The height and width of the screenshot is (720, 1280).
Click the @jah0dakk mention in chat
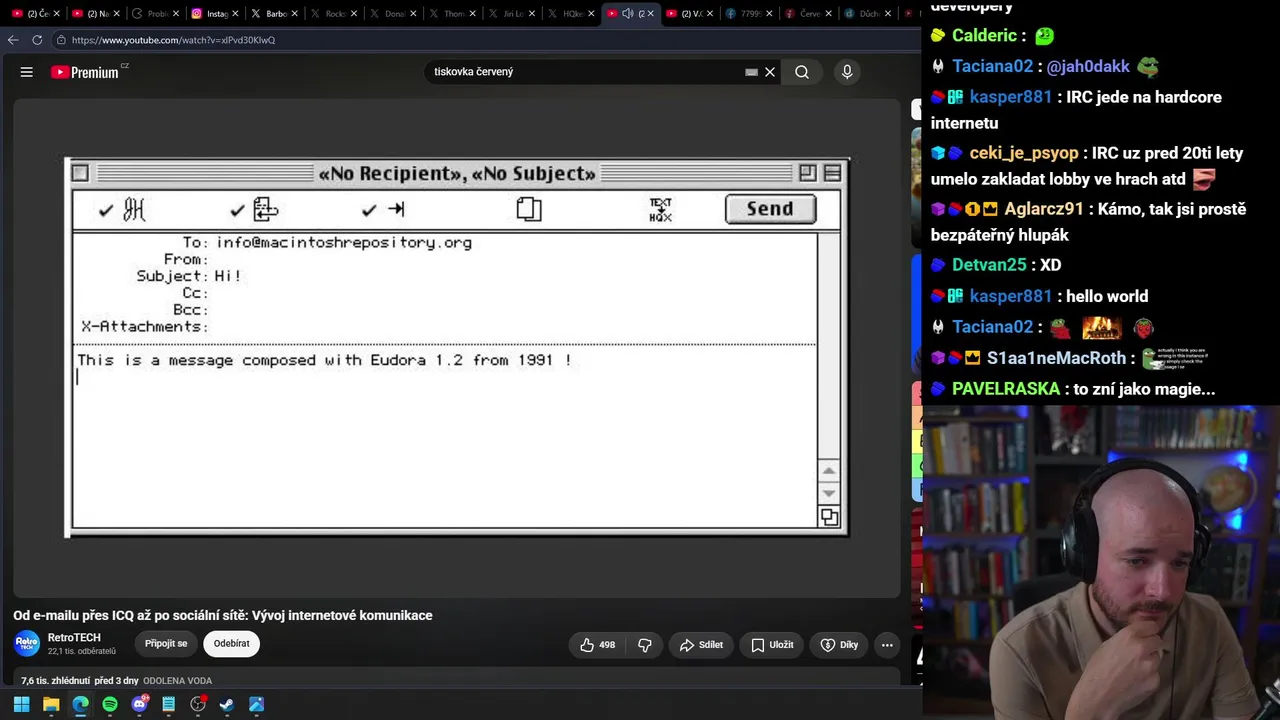pos(1088,67)
